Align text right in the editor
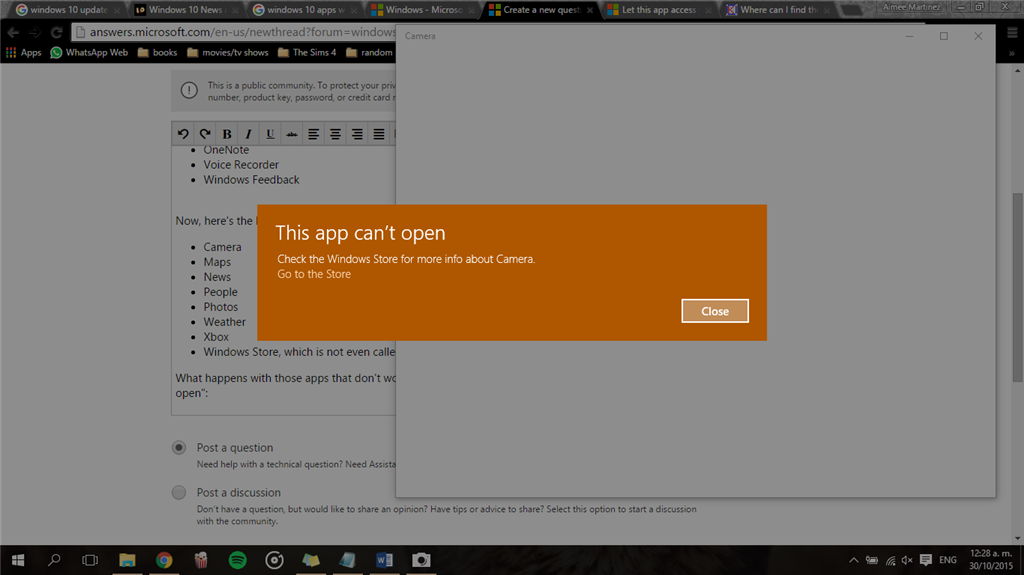This screenshot has width=1024, height=575. coord(357,134)
